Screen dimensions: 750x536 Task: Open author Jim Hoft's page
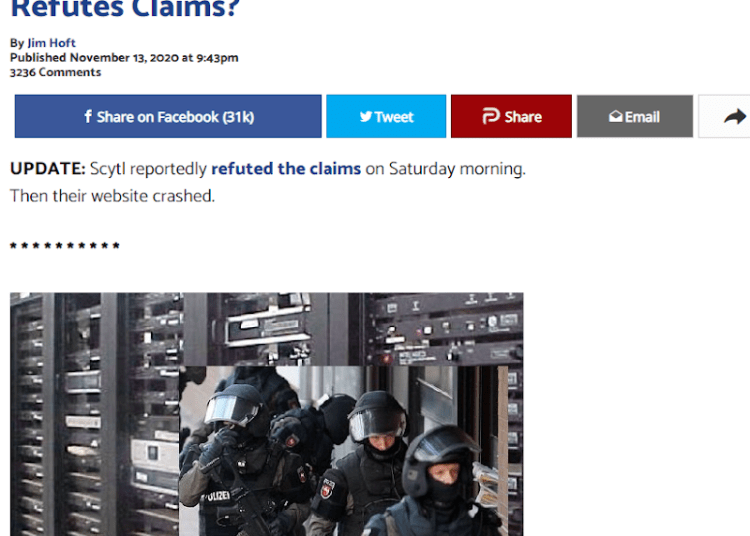[51, 43]
